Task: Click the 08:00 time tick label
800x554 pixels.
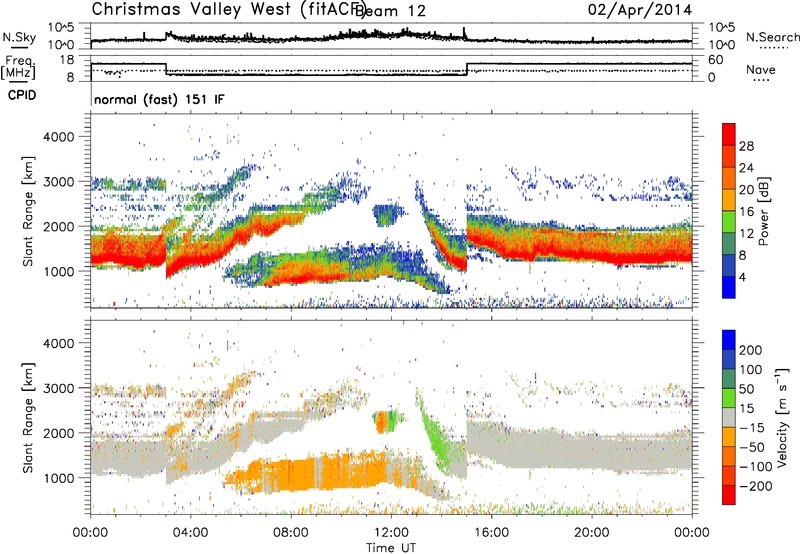Action: tap(291, 533)
